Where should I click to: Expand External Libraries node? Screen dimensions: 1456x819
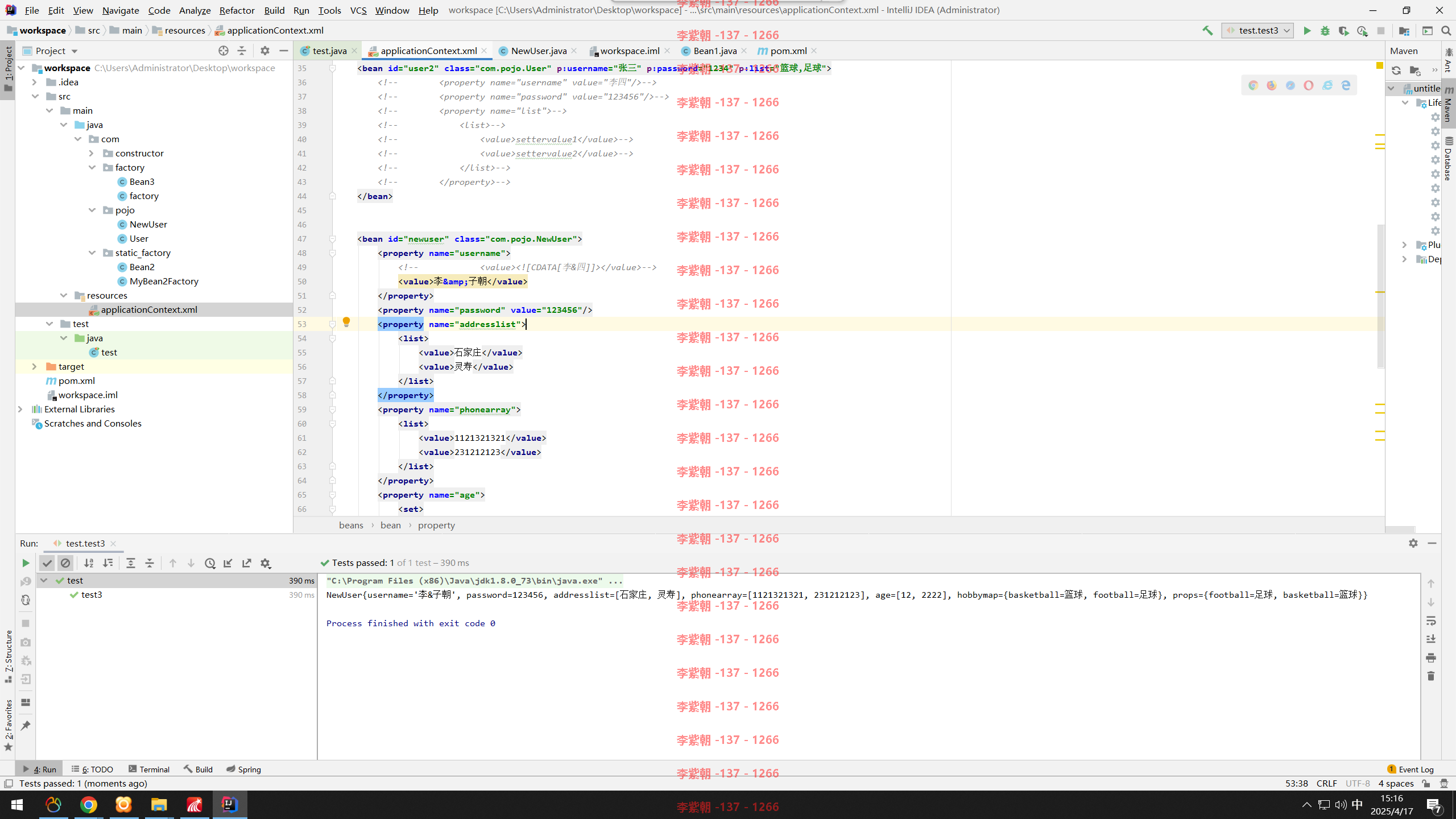click(x=20, y=409)
